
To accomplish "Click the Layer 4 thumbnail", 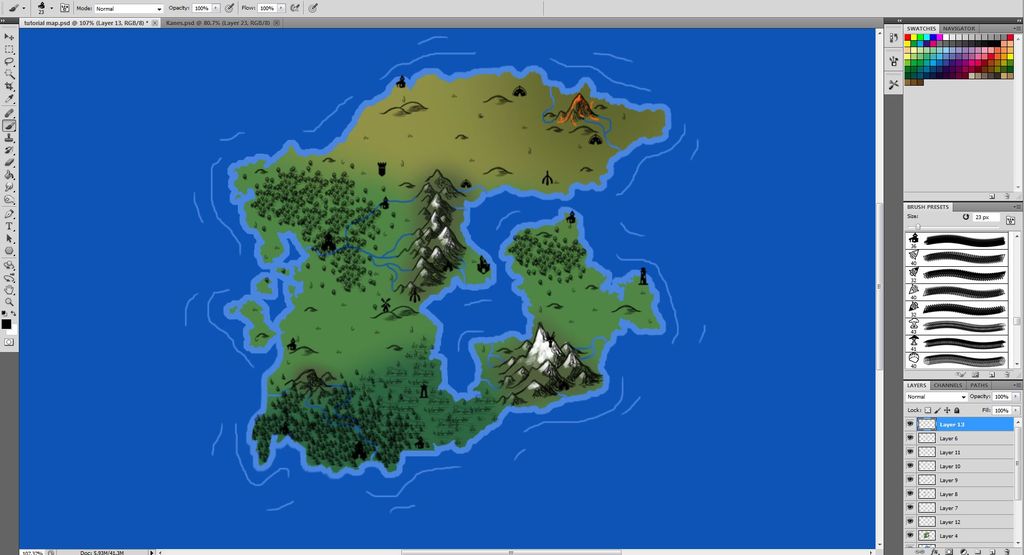I will pos(927,536).
